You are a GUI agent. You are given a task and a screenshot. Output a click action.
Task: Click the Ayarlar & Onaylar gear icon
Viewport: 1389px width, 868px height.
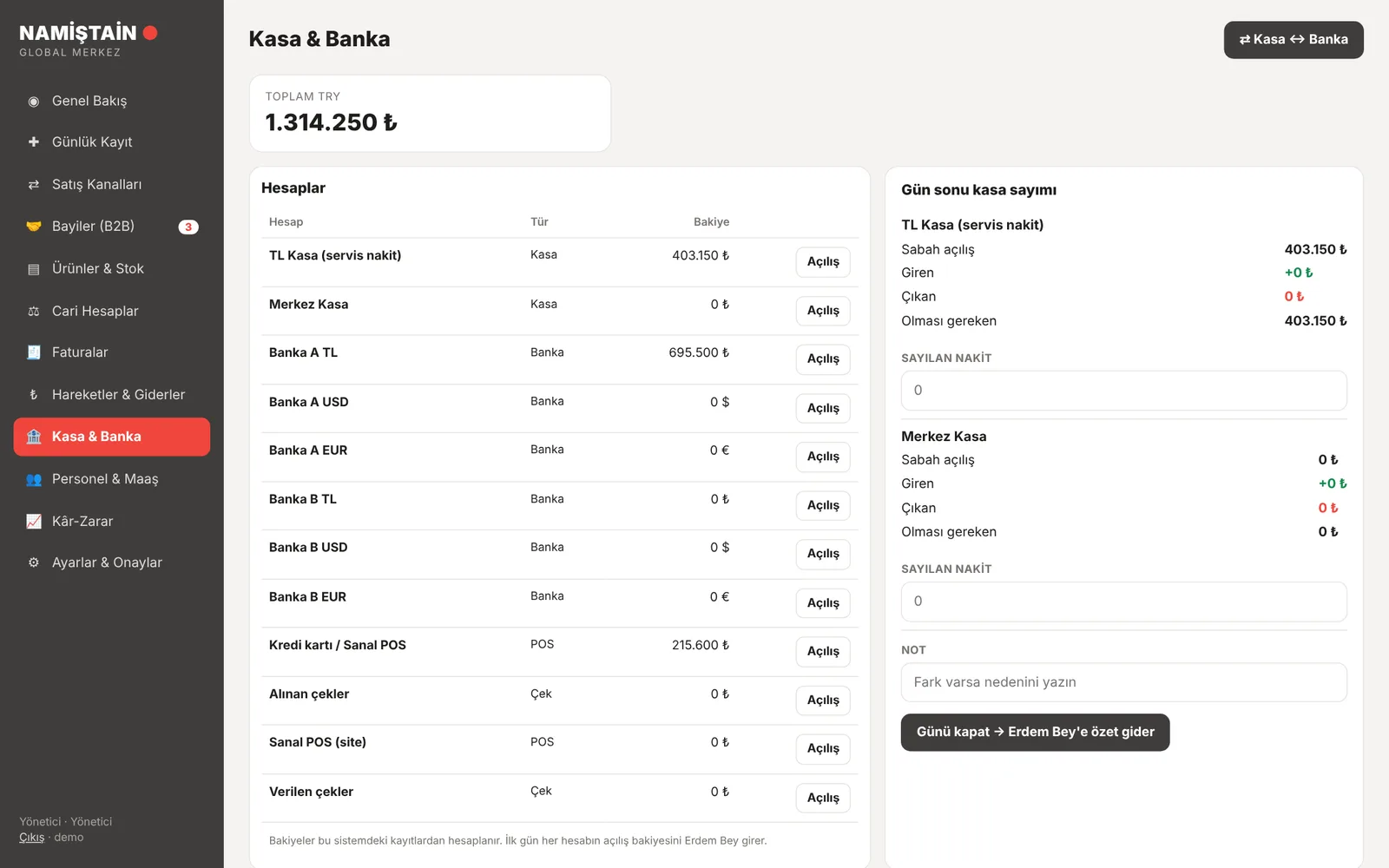click(34, 562)
